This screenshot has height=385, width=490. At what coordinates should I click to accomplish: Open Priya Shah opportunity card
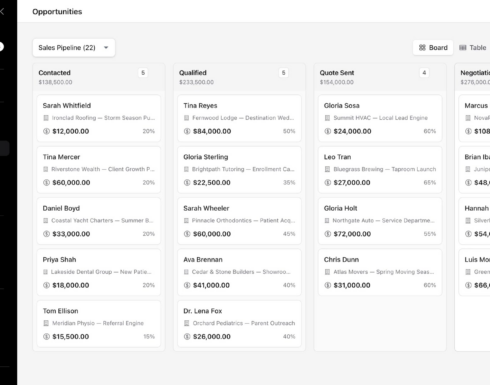99,272
